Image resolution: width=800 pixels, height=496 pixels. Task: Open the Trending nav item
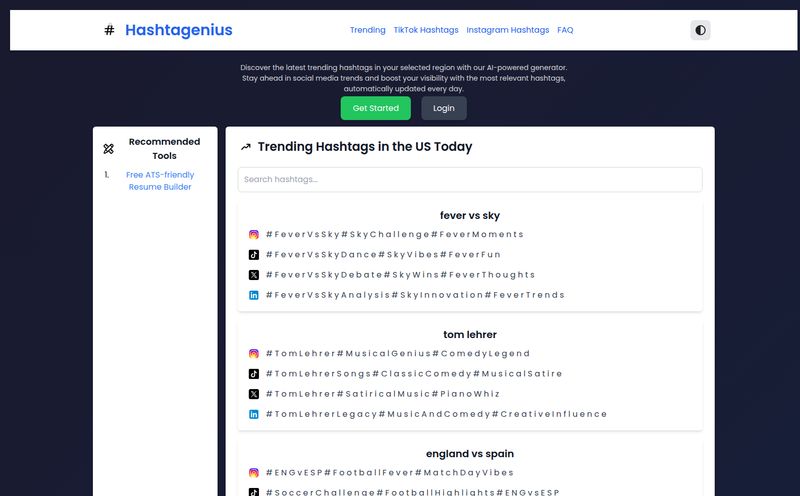(x=367, y=30)
